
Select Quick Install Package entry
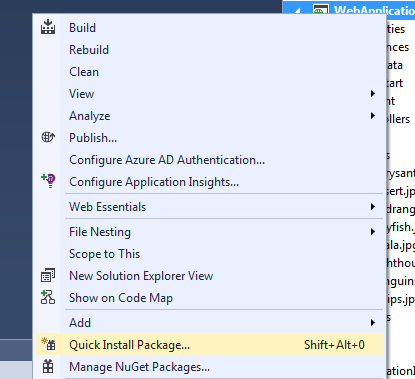pyautogui.click(x=209, y=344)
